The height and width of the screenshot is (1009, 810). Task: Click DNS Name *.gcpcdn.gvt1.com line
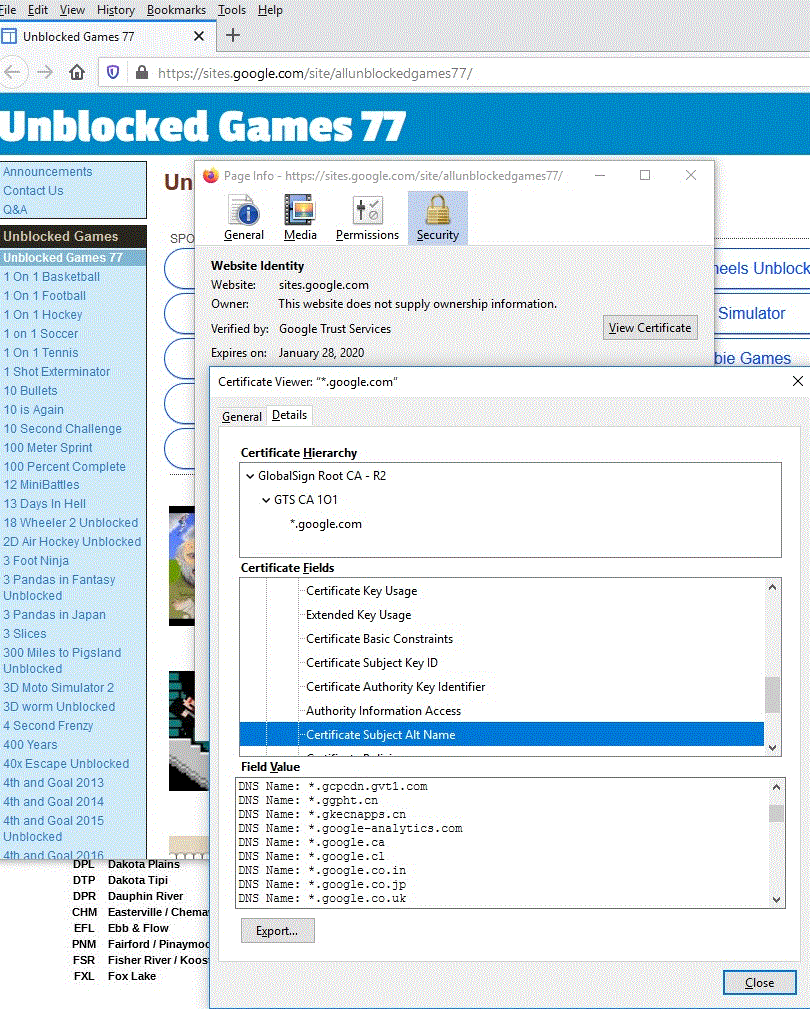333,786
